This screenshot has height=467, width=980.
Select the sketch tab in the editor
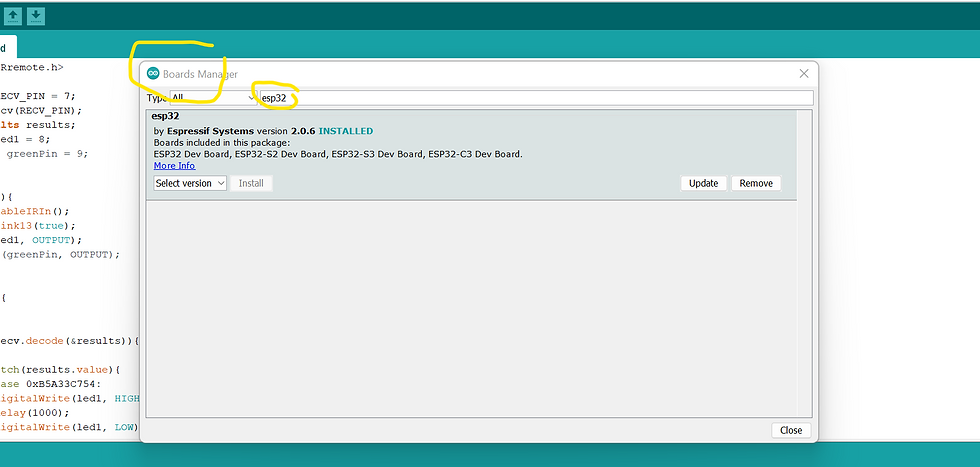point(6,49)
